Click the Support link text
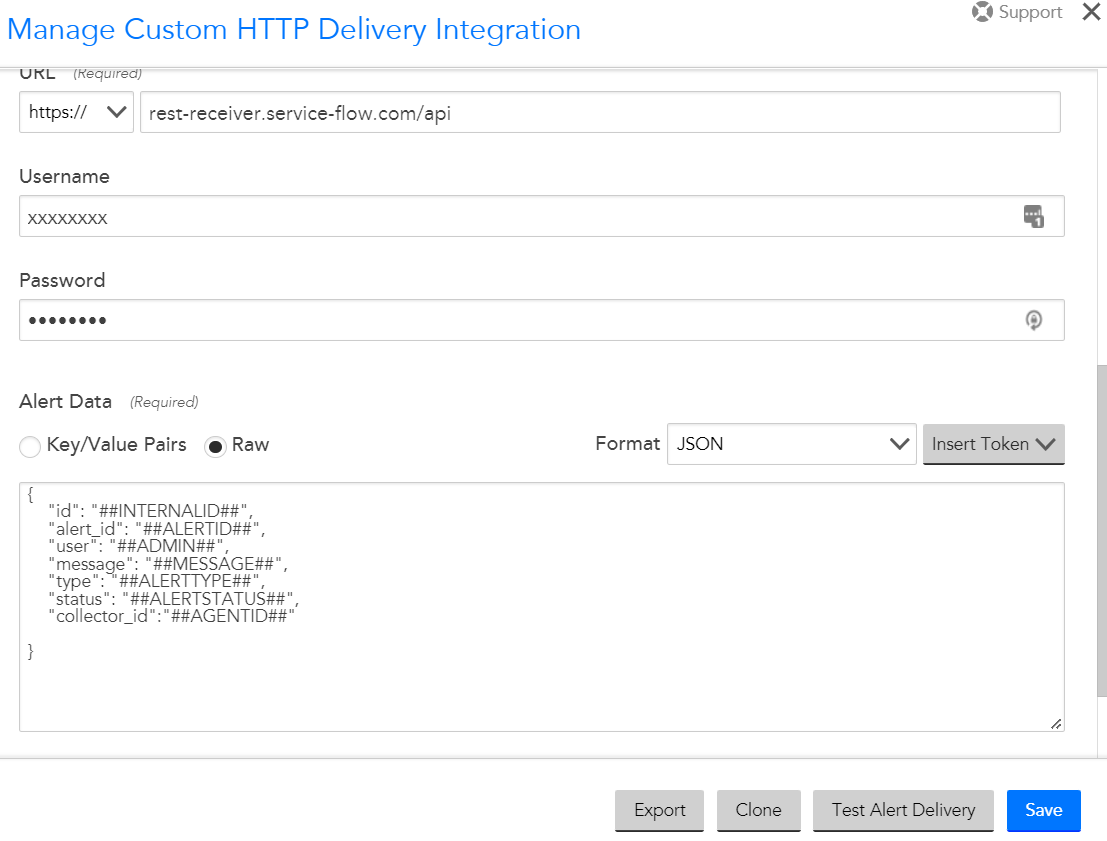This screenshot has width=1107, height=841. click(x=1030, y=12)
